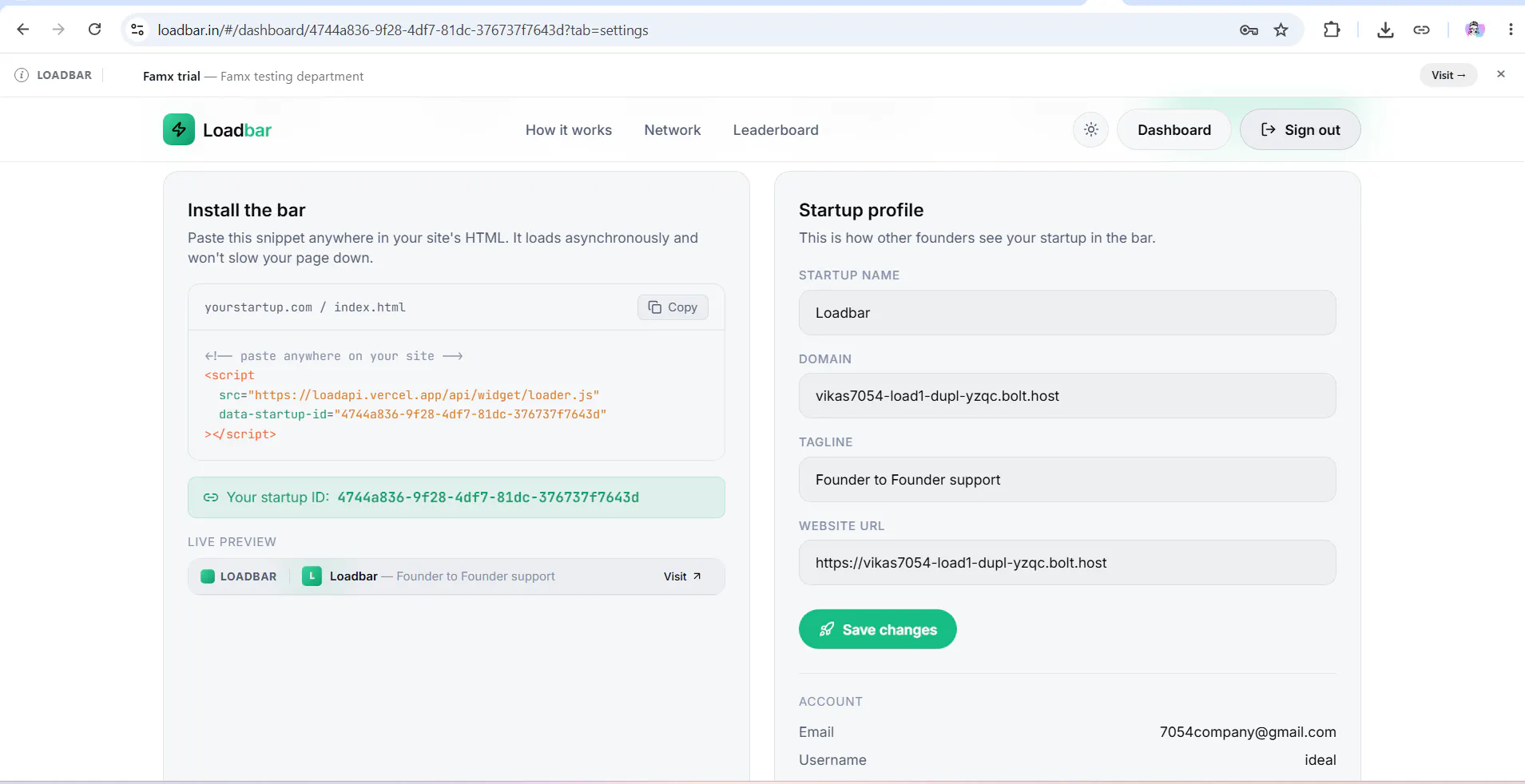Click the browser forward arrow
Screen dimensions: 1525x784
58,30
